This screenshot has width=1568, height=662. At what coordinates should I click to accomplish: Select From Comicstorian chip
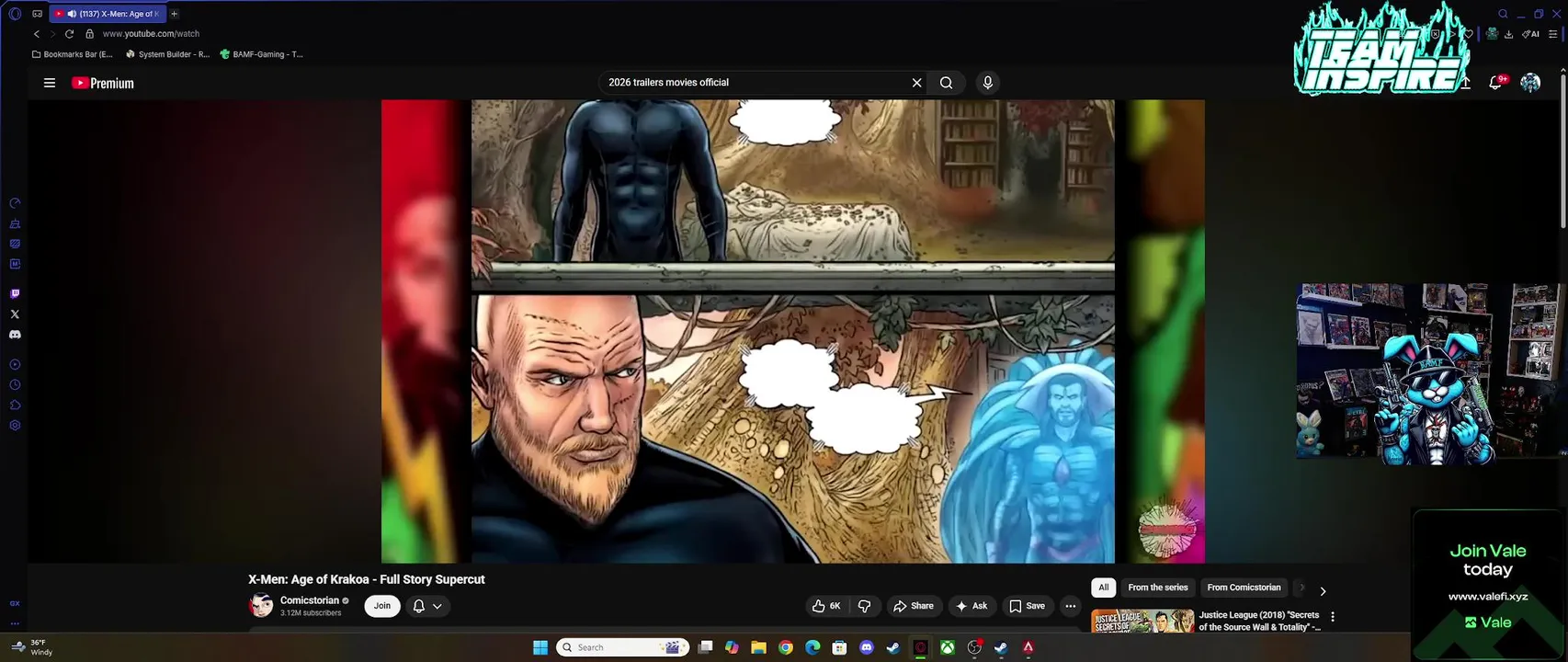[1244, 588]
